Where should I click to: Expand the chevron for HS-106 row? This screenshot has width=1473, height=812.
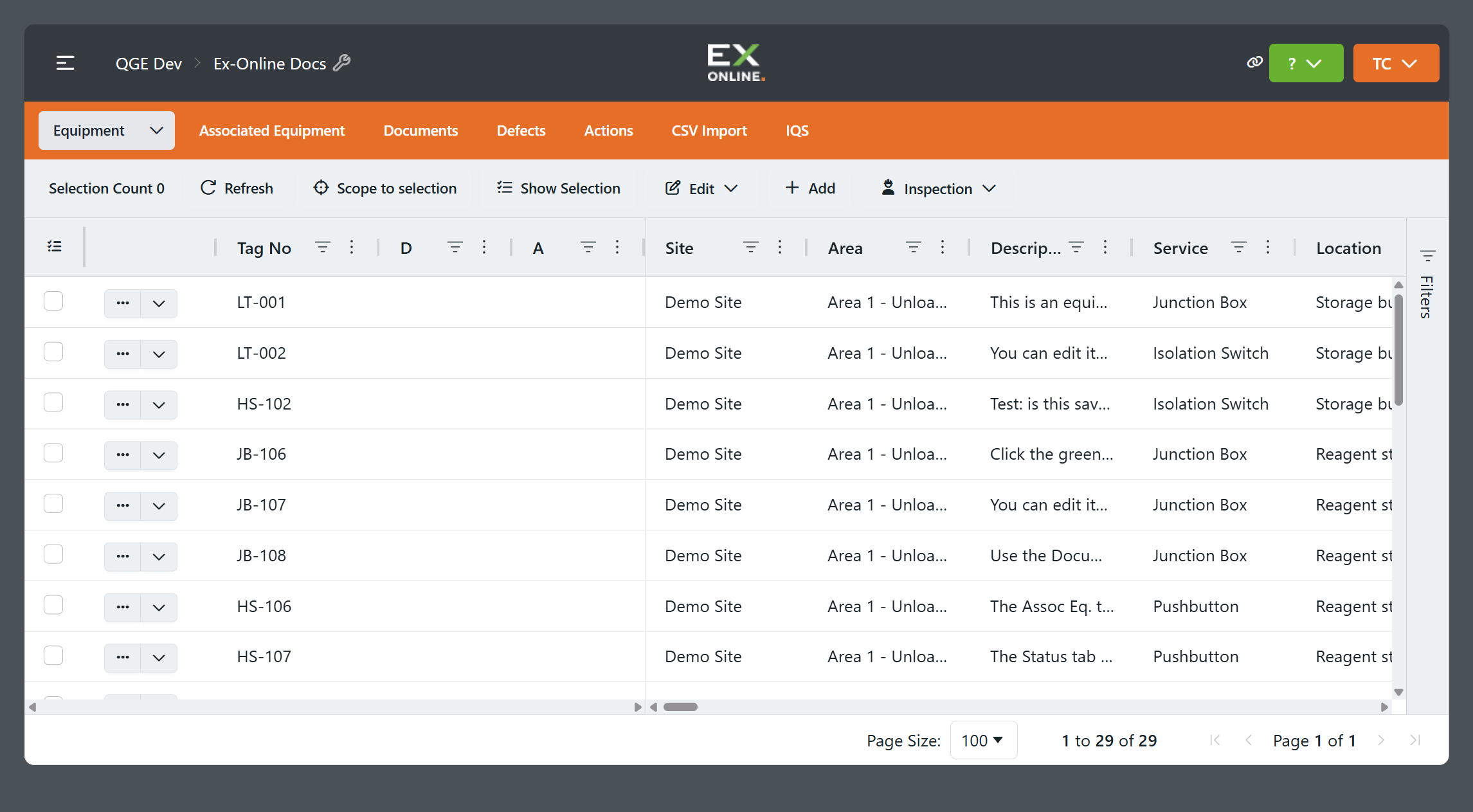tap(159, 607)
